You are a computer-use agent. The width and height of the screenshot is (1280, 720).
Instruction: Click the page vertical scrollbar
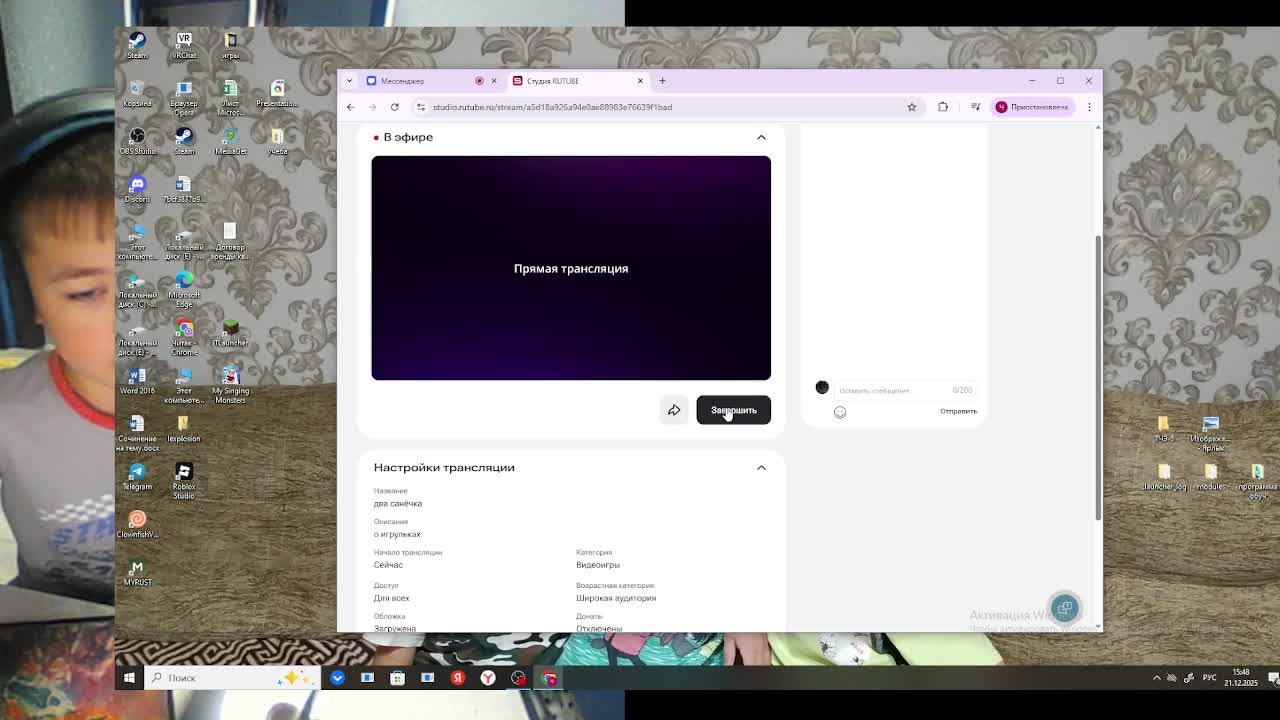point(1098,378)
